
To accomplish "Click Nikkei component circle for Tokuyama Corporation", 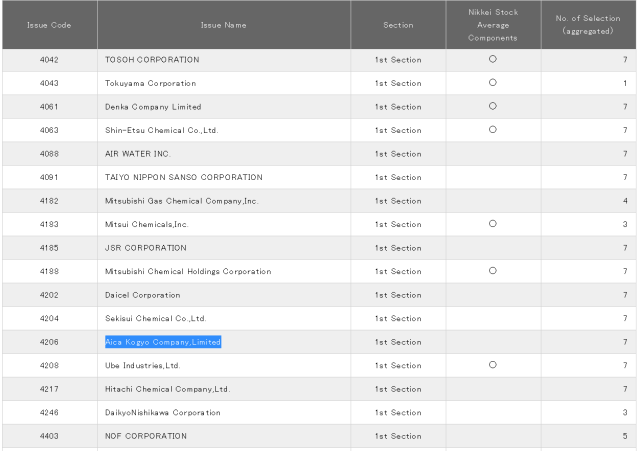I will coord(493,82).
